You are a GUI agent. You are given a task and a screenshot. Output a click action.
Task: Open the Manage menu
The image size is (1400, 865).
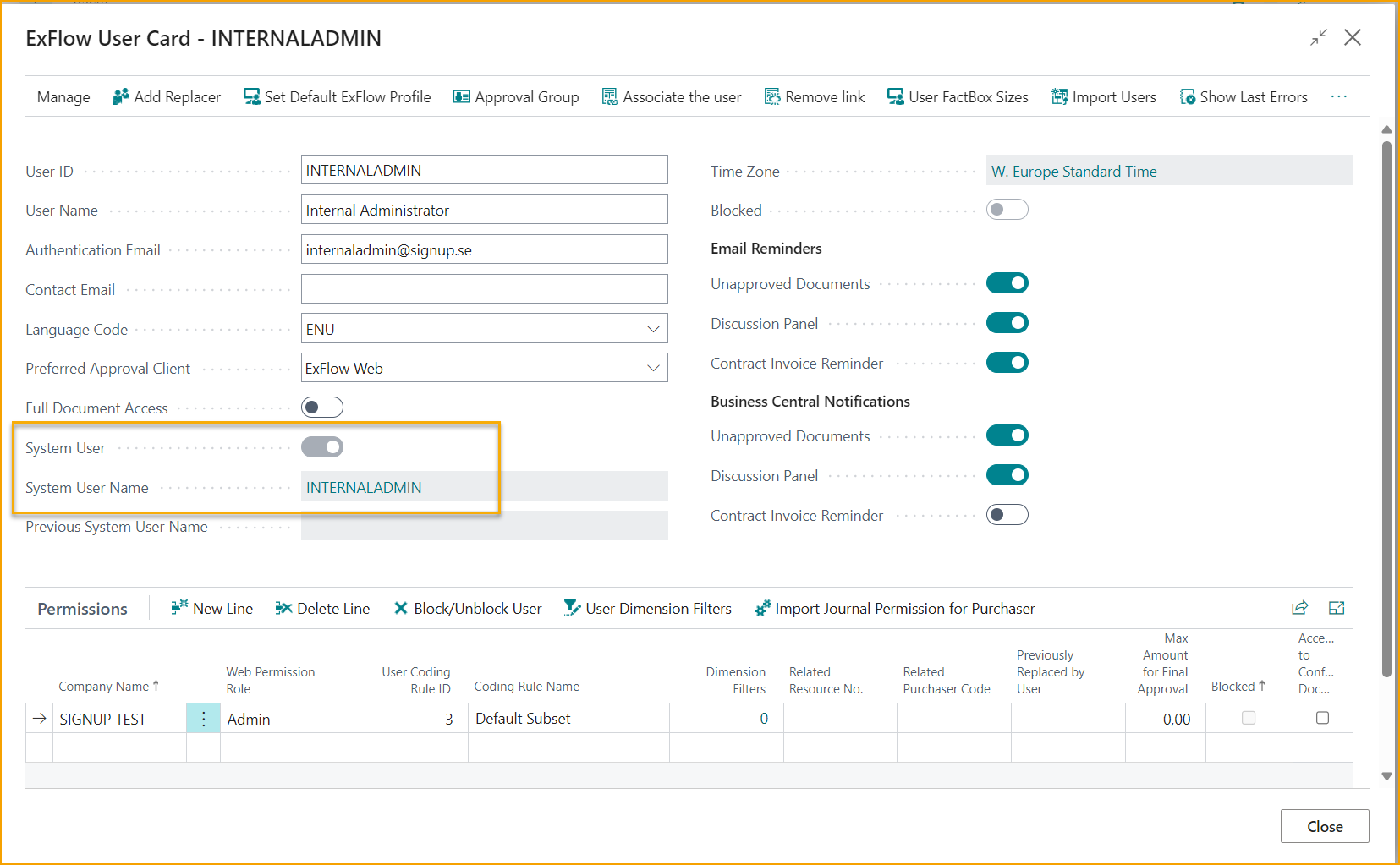pos(63,97)
